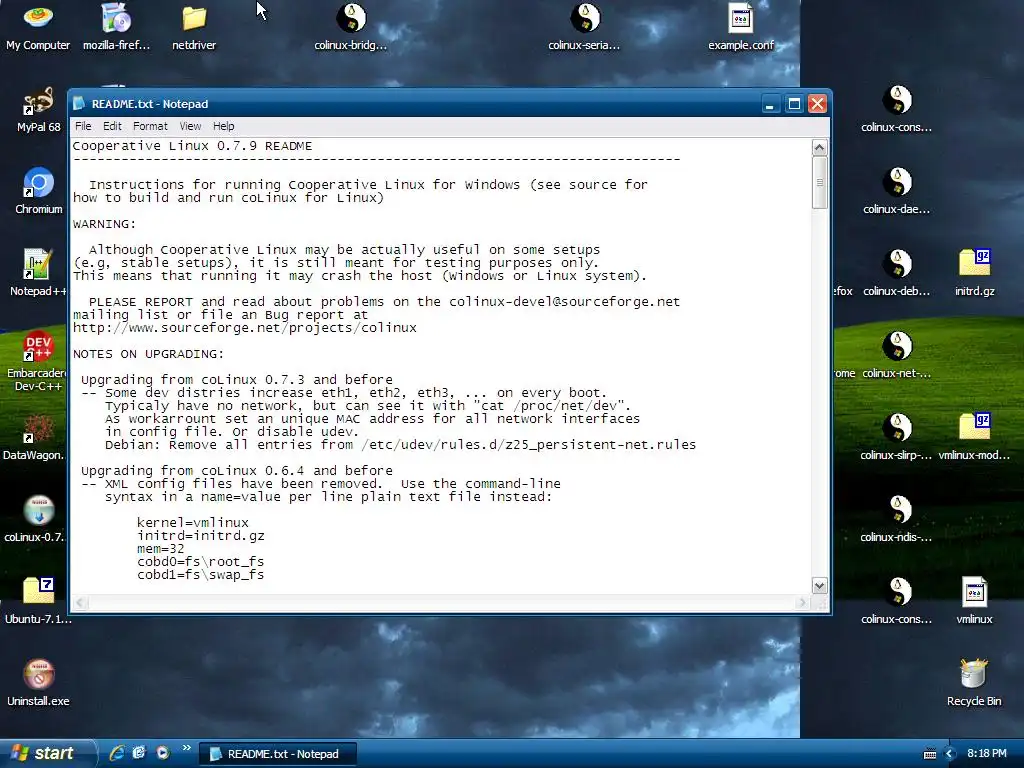Open the Format menu in Notepad
Screen dimensions: 1024x768
coord(150,126)
